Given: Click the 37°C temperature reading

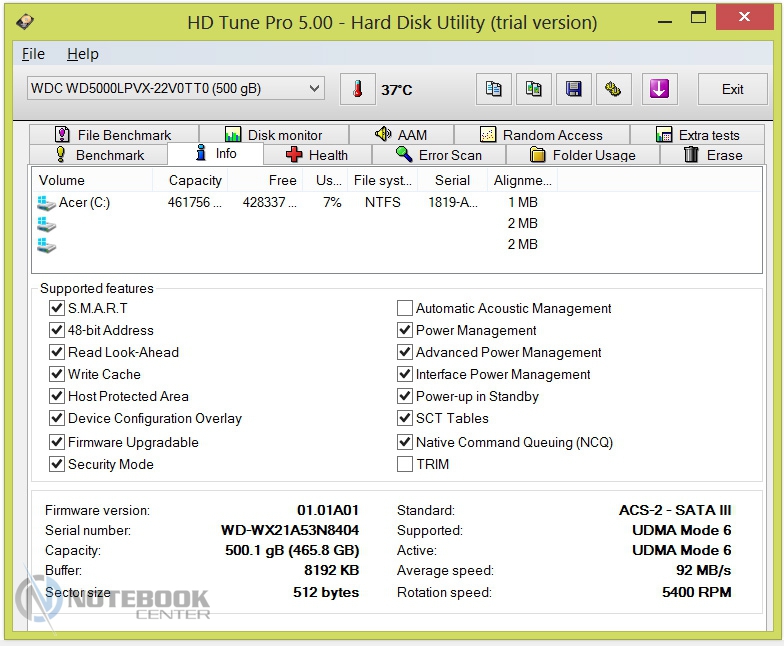Looking at the screenshot, I should coord(396,90).
